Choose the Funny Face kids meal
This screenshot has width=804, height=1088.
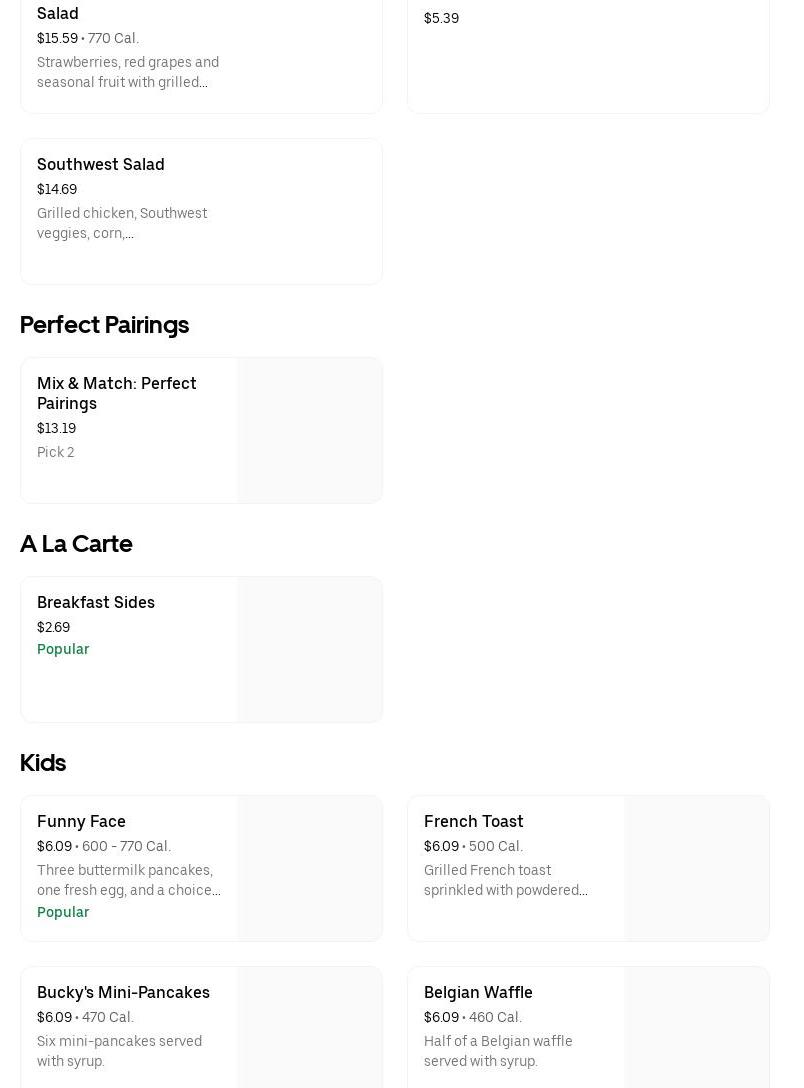[201, 869]
